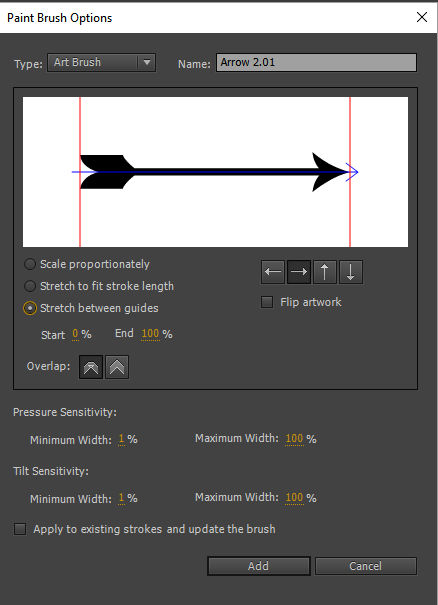438x605 pixels.
Task: Choose the first Overlap adjust-corners icon
Action: 91,367
